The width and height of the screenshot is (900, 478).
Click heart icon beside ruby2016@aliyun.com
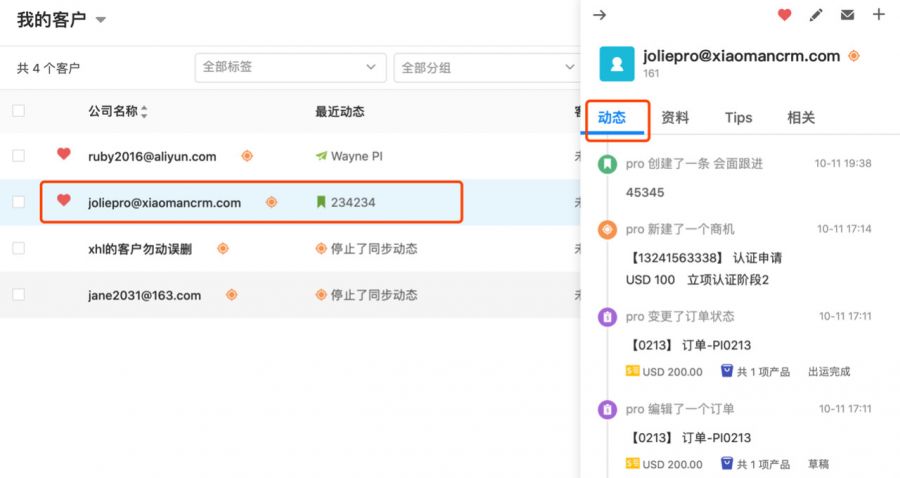coord(64,155)
